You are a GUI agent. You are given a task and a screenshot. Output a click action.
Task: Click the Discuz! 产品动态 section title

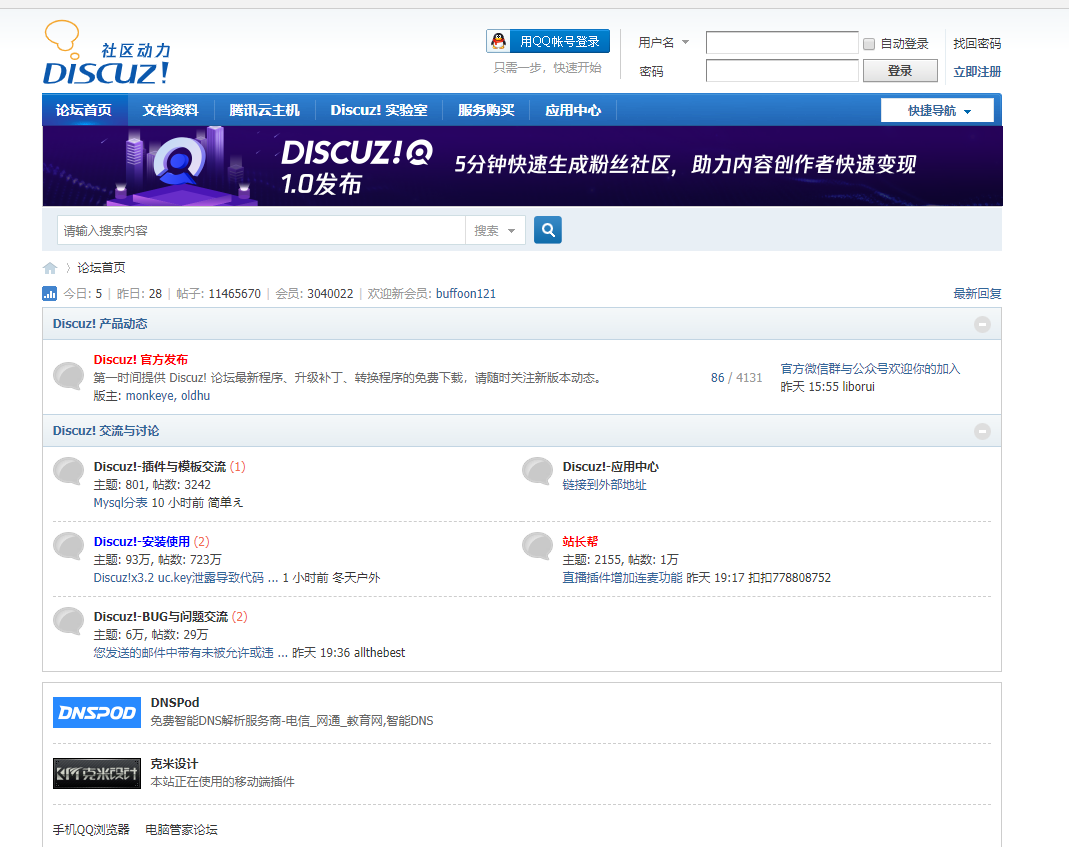100,324
